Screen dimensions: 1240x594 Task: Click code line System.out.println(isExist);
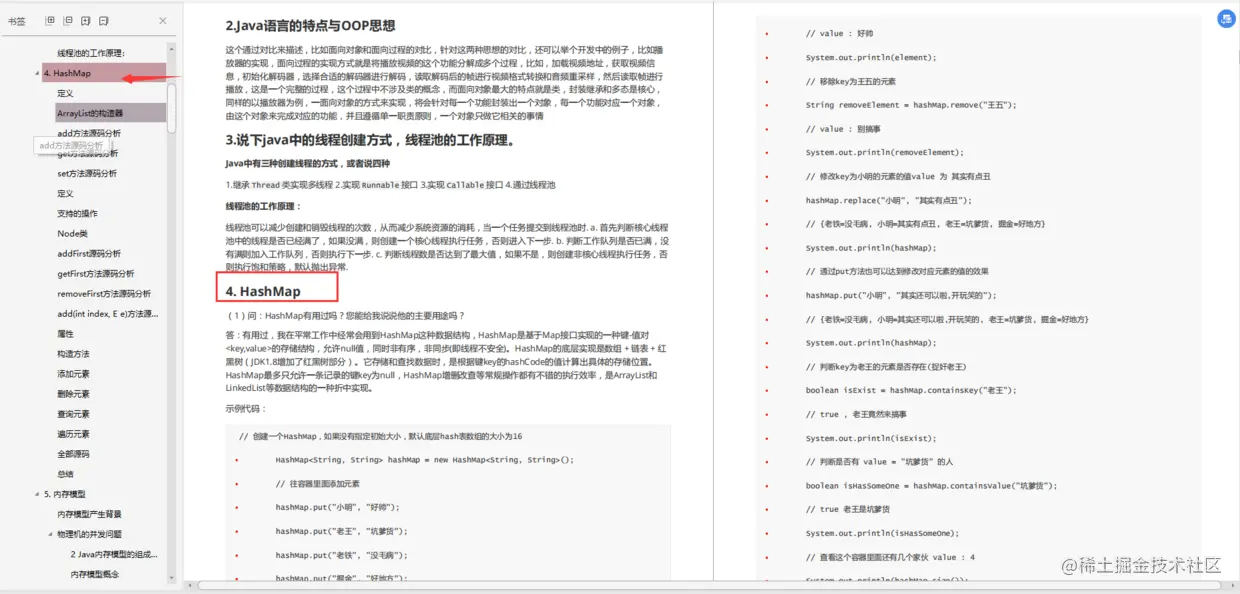(x=871, y=438)
